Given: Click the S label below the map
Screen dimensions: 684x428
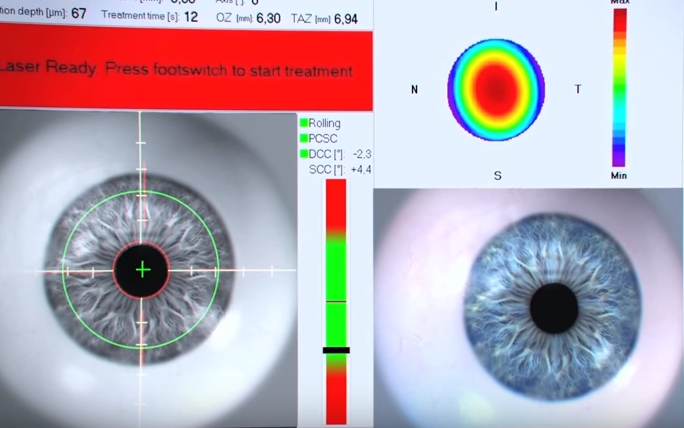Looking at the screenshot, I should (497, 175).
